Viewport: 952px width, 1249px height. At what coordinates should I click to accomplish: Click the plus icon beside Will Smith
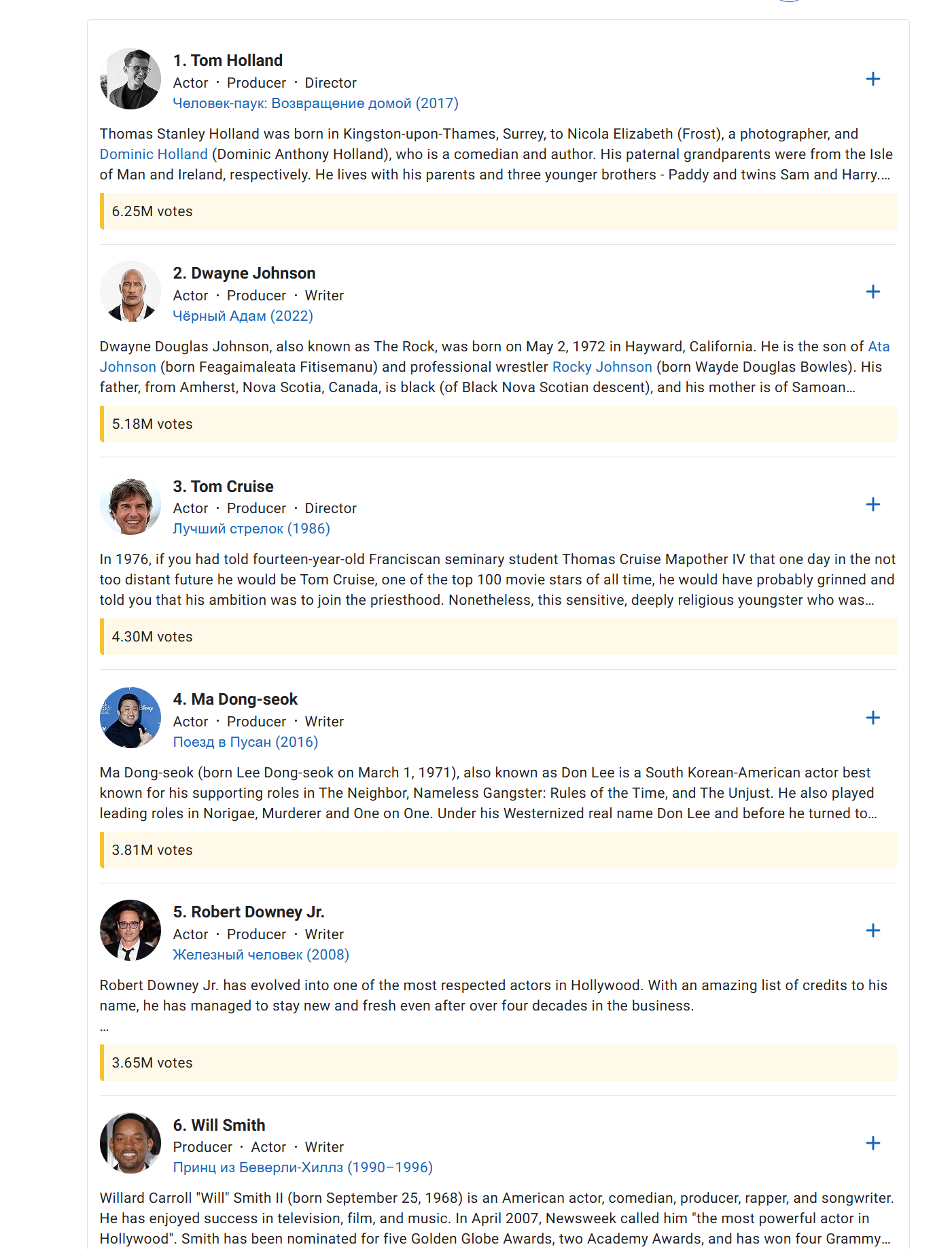point(872,1143)
